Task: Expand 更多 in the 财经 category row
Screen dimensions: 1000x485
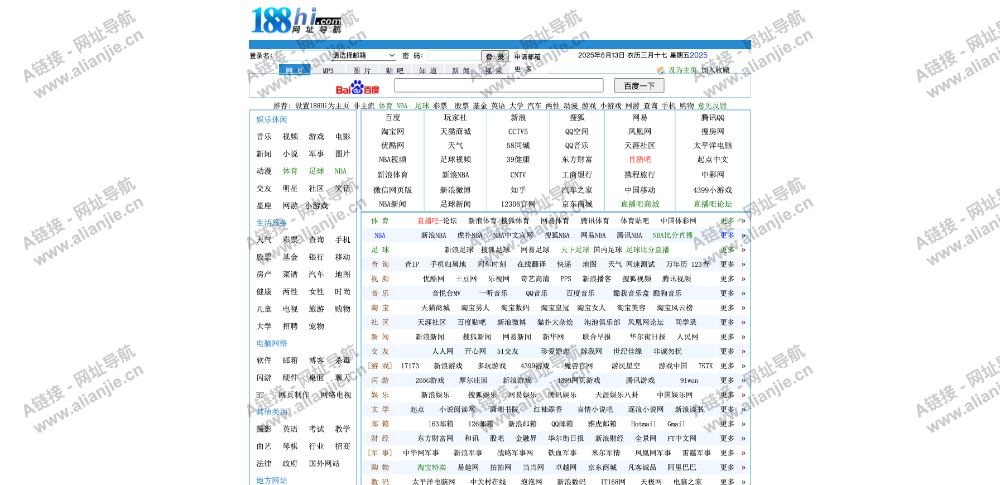Action: pos(727,438)
